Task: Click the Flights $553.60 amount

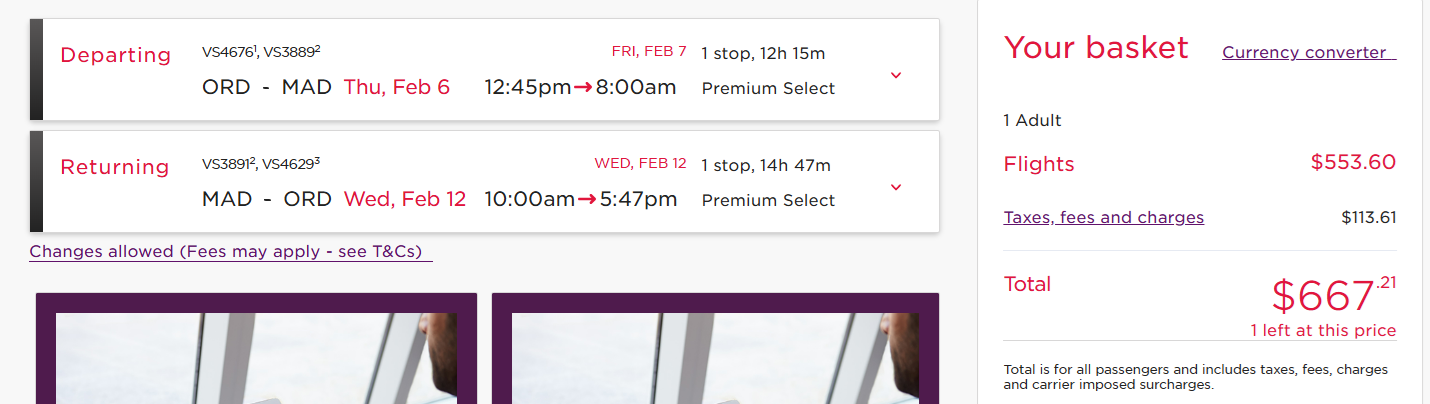Action: (1353, 162)
